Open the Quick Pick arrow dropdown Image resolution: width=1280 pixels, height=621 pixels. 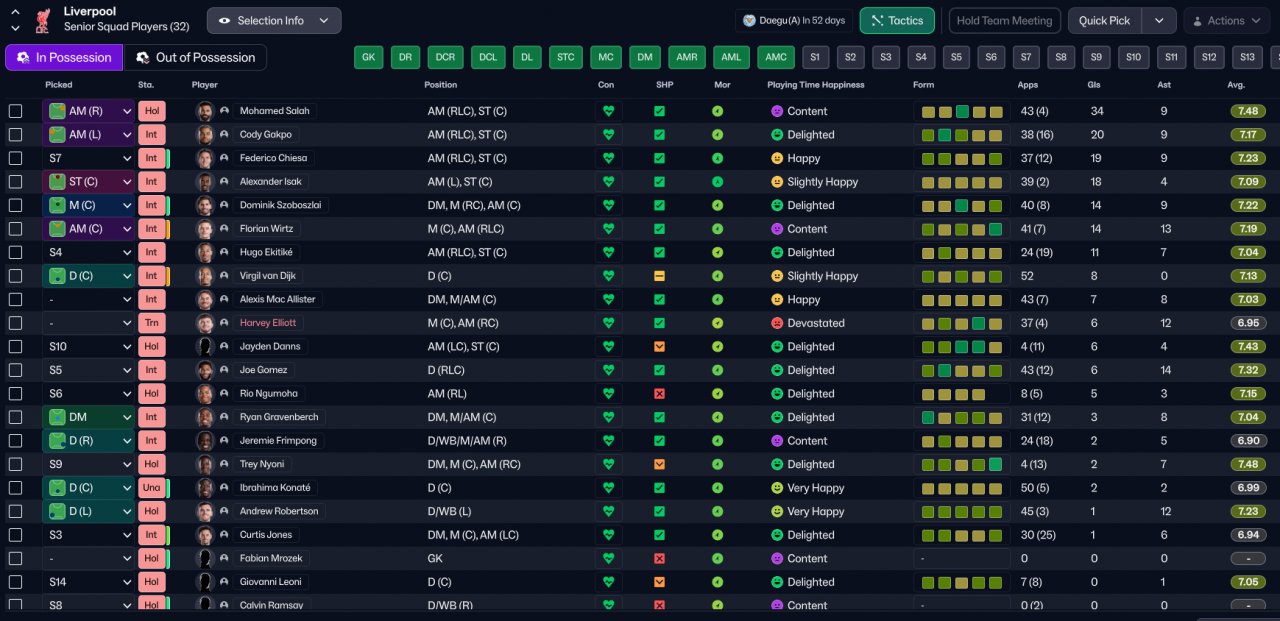tap(1159, 20)
